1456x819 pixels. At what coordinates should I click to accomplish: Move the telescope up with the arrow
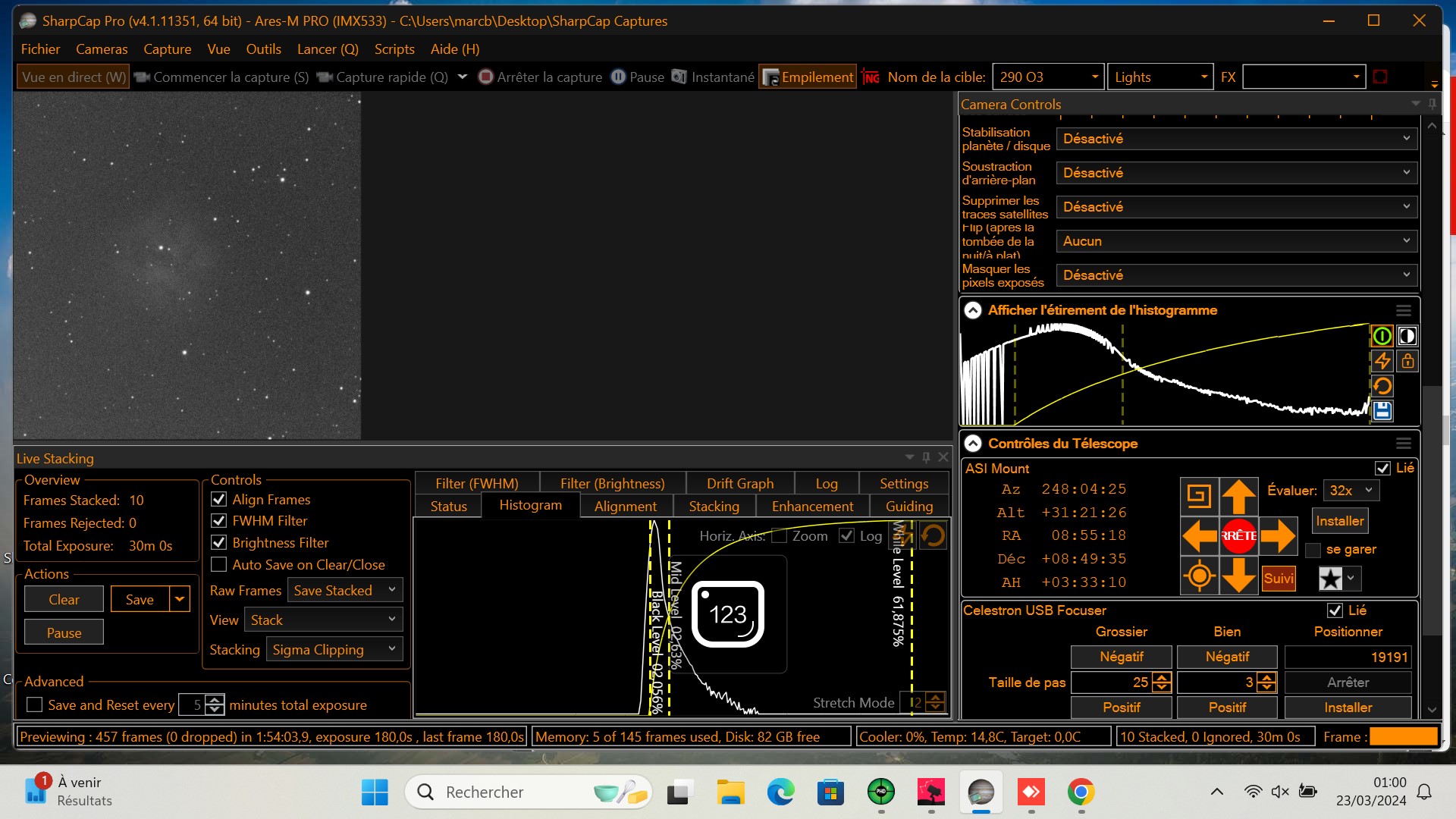coord(1238,497)
